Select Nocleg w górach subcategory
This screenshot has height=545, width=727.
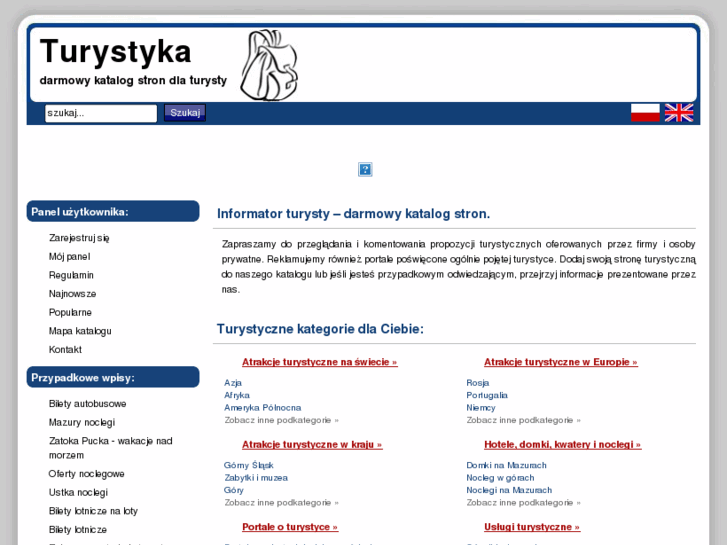click(x=500, y=478)
